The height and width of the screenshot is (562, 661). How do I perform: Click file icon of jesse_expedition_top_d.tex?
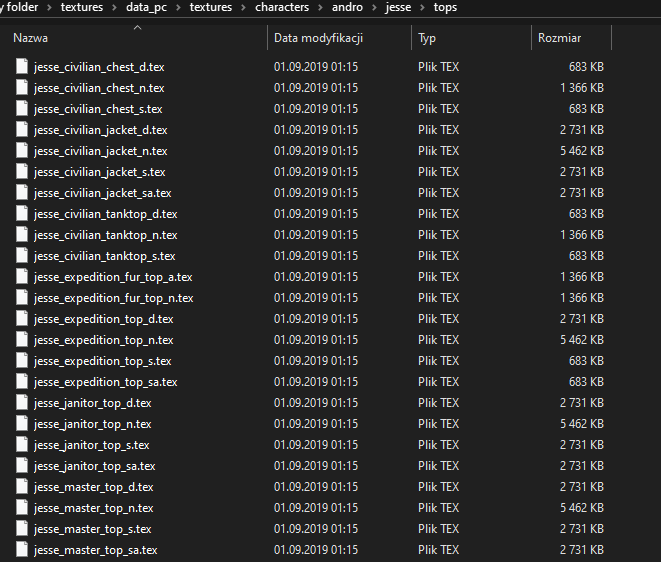coord(22,319)
